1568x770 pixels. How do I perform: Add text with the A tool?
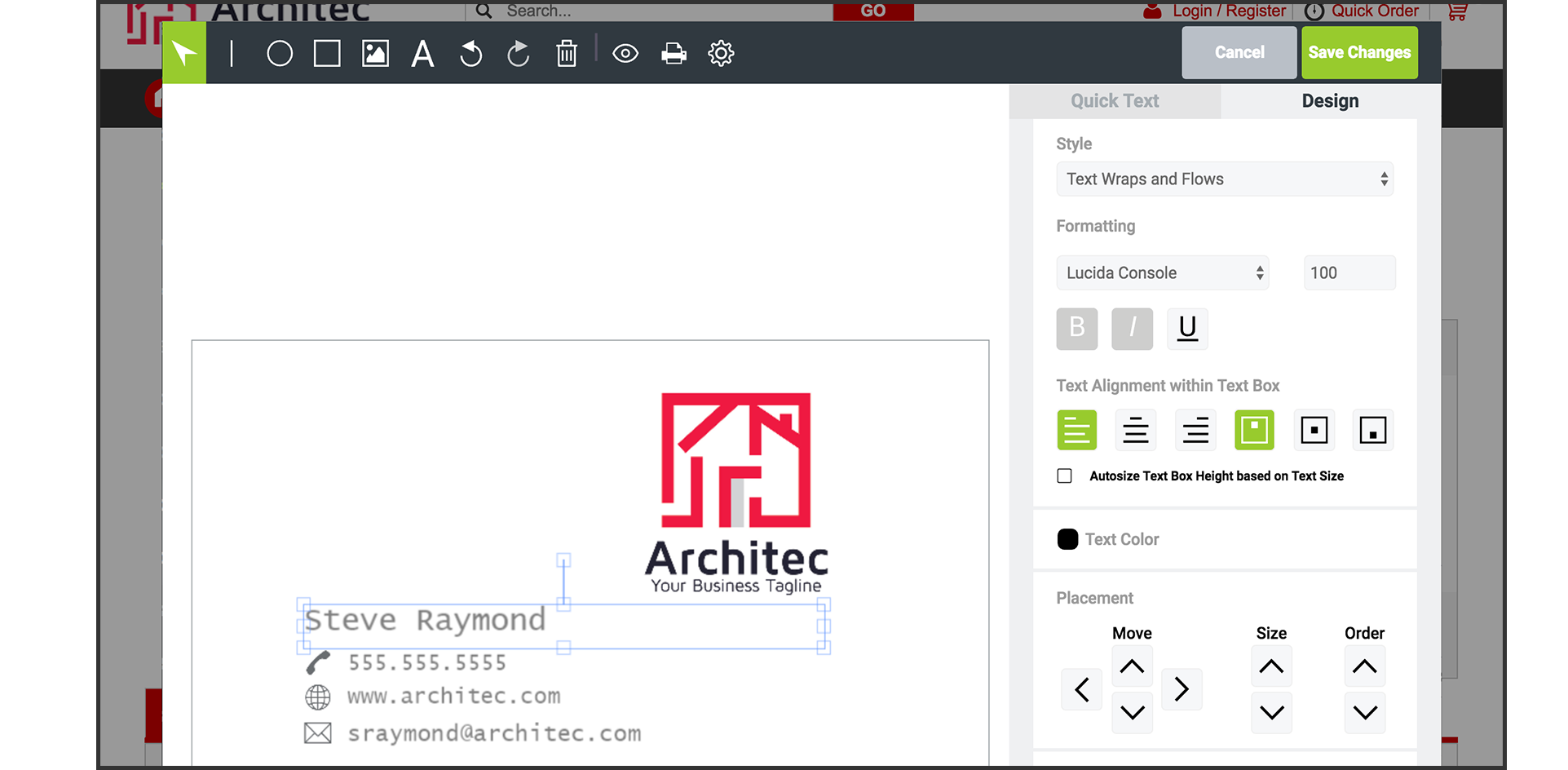pyautogui.click(x=422, y=54)
